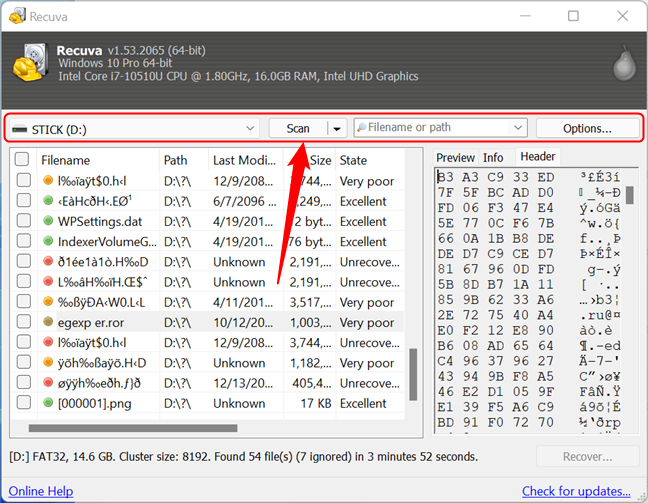Open the STICK (D:) drive dropdown
Viewport: 648px width, 503px height.
250,129
